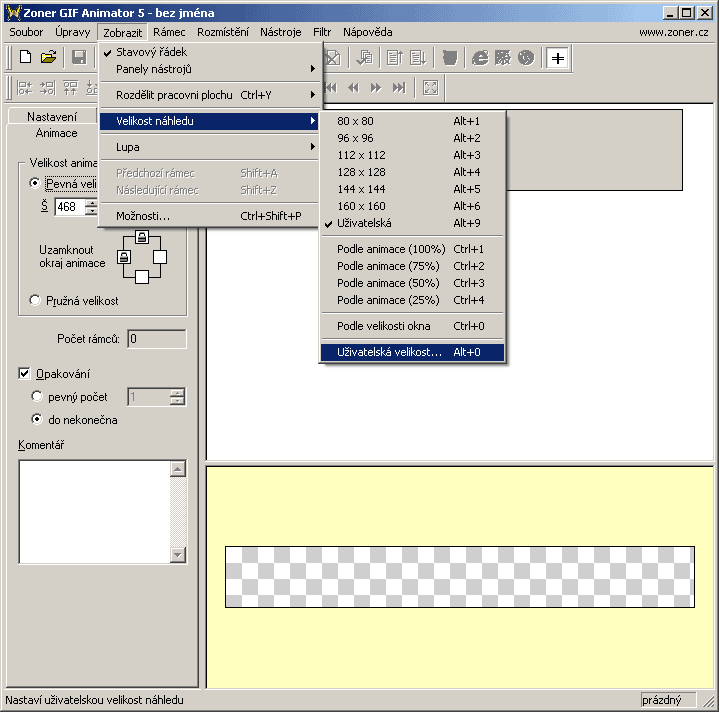Switch to the Nastavení tab
Image resolution: width=719 pixels, height=712 pixels.
(52, 116)
